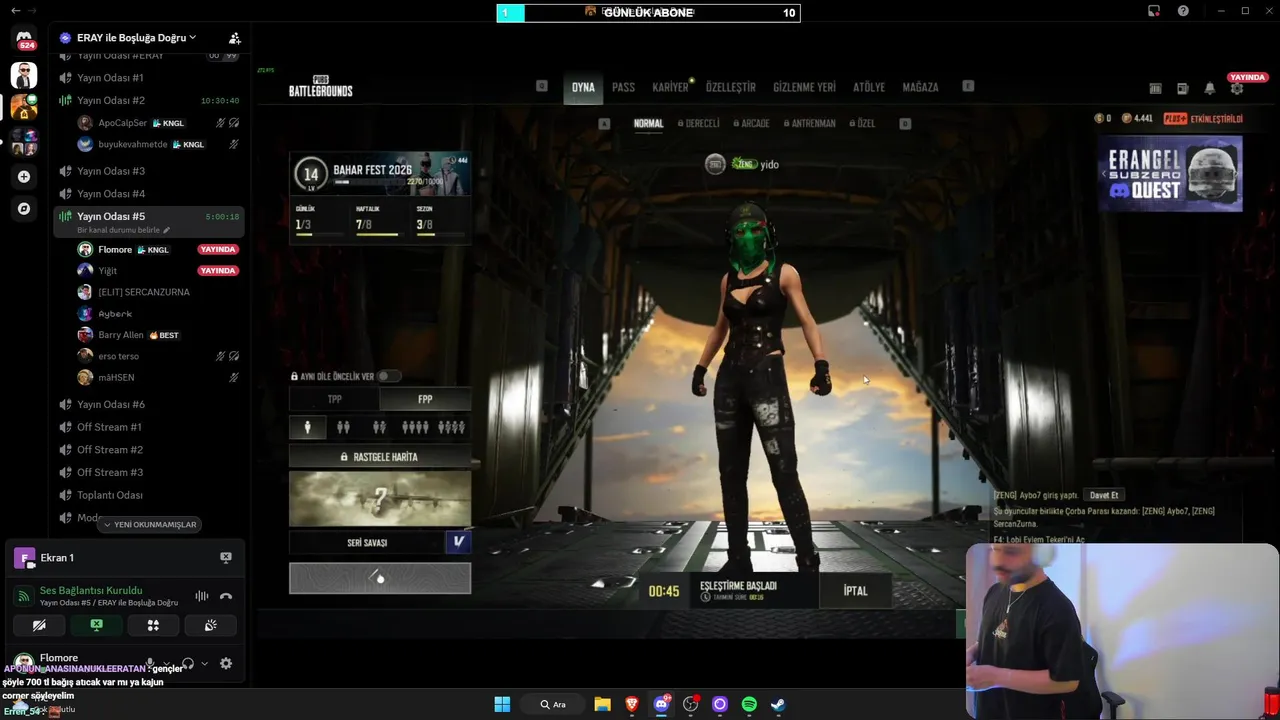Join Off Stream #1 channel
This screenshot has width=1280, height=720.
click(149, 427)
